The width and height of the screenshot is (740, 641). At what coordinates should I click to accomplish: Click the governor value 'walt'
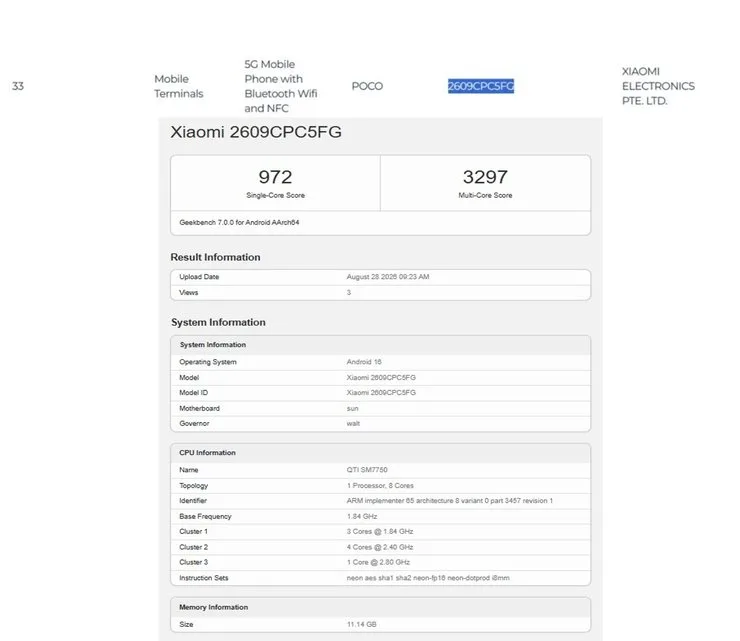click(353, 423)
